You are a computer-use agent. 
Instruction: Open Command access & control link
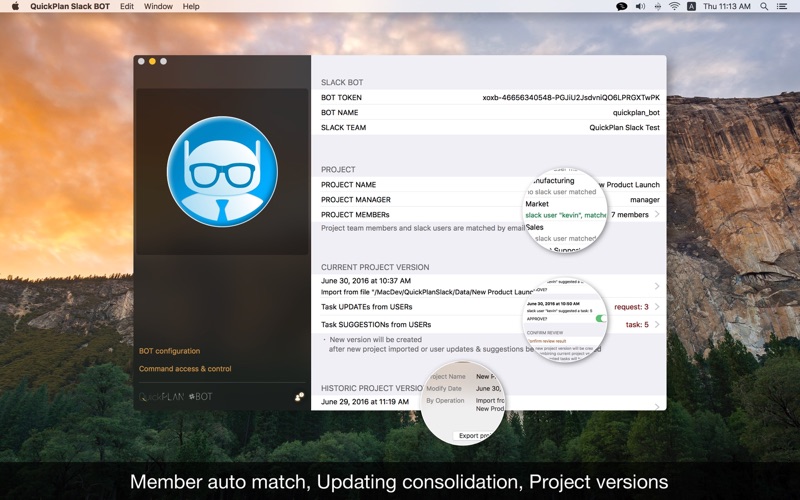[185, 368]
